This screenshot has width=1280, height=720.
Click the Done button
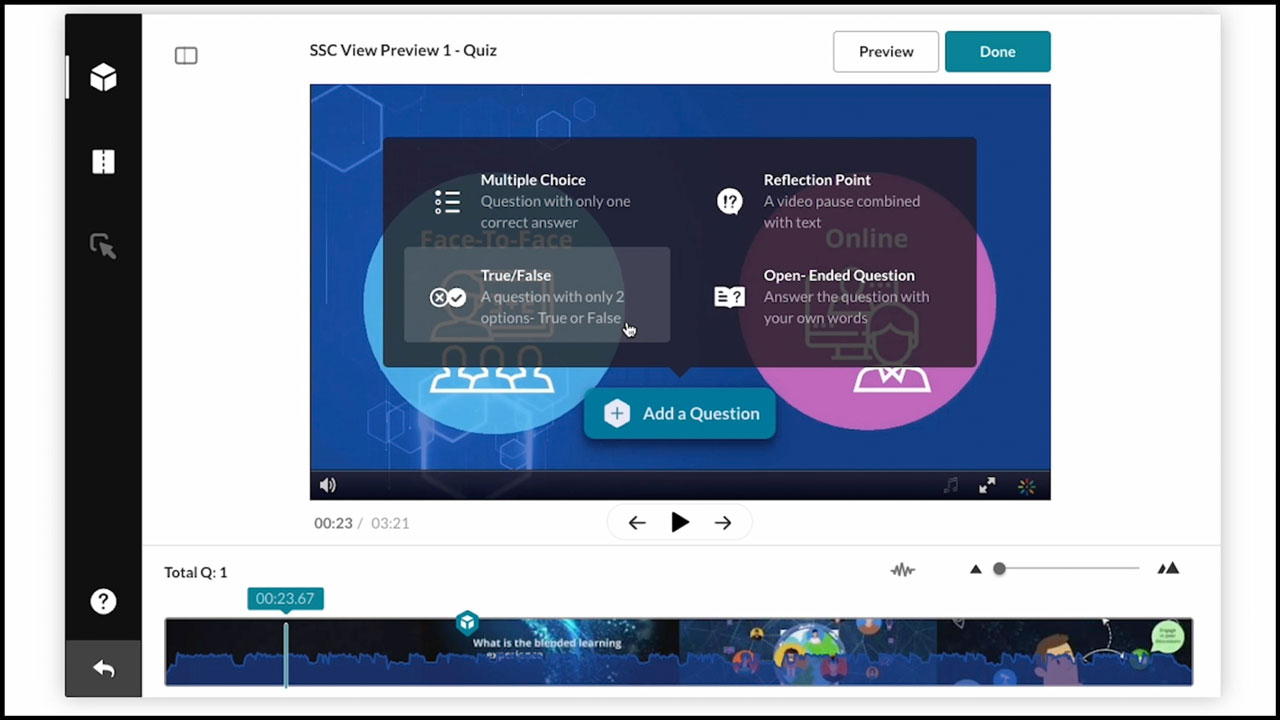[x=997, y=52]
